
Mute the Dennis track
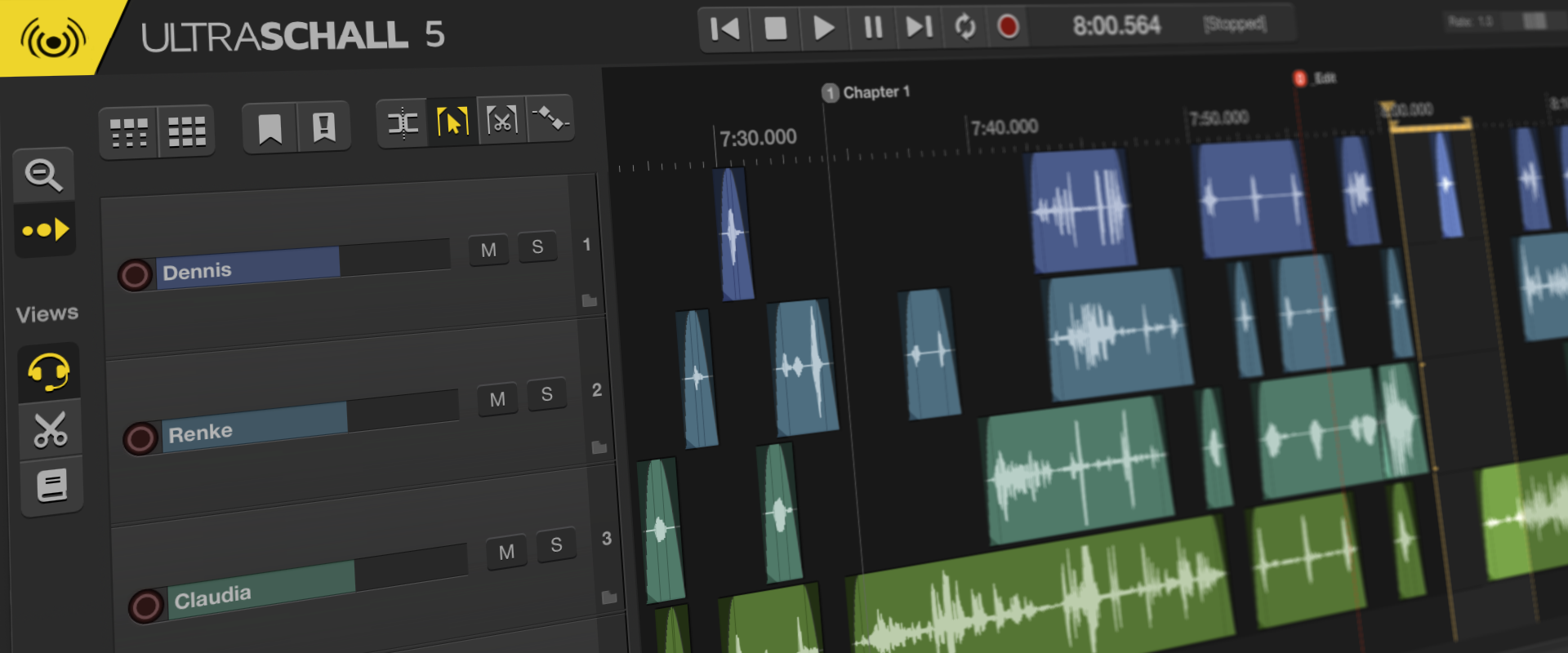488,250
